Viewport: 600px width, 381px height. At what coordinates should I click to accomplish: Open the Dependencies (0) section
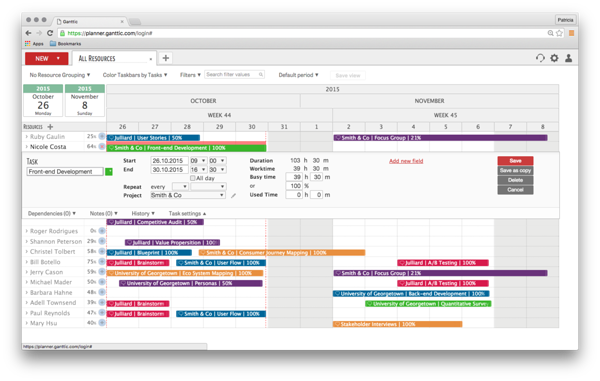(52, 213)
